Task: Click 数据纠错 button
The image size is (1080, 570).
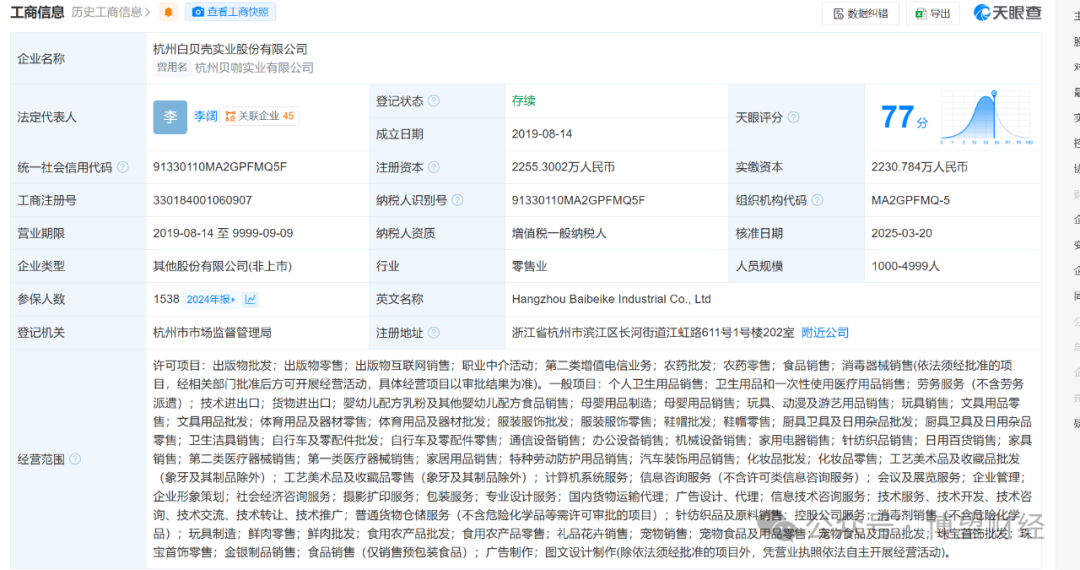Action: (860, 13)
